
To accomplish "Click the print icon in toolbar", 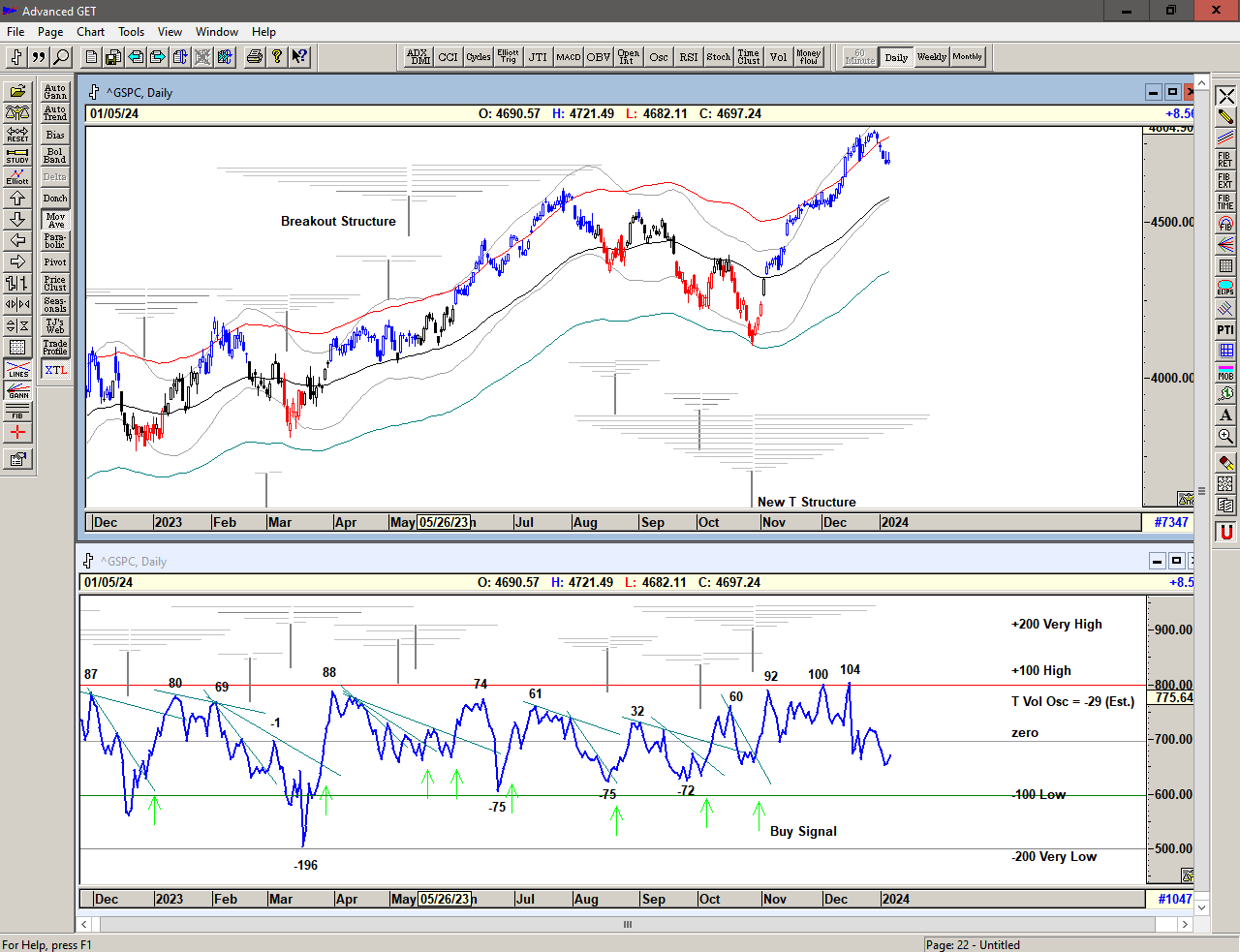I will [x=255, y=57].
